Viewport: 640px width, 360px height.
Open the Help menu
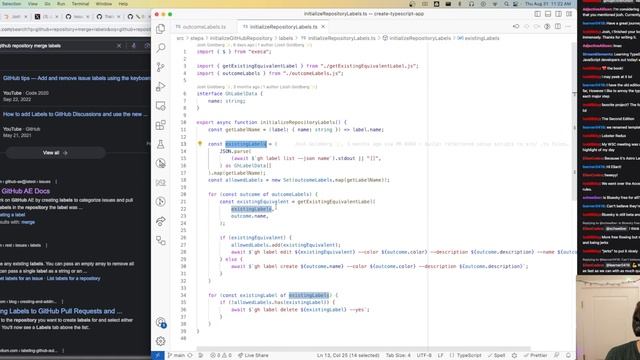pos(123,4)
